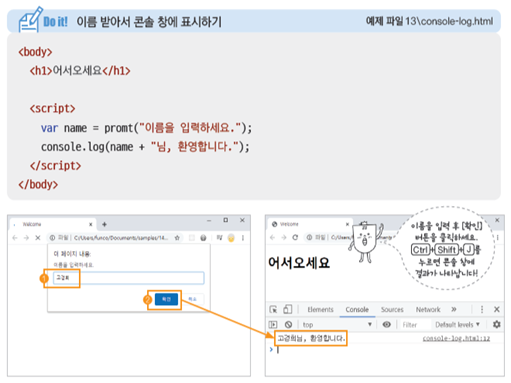Close the Welcome tab in left window
The image size is (511, 383).
90,224
